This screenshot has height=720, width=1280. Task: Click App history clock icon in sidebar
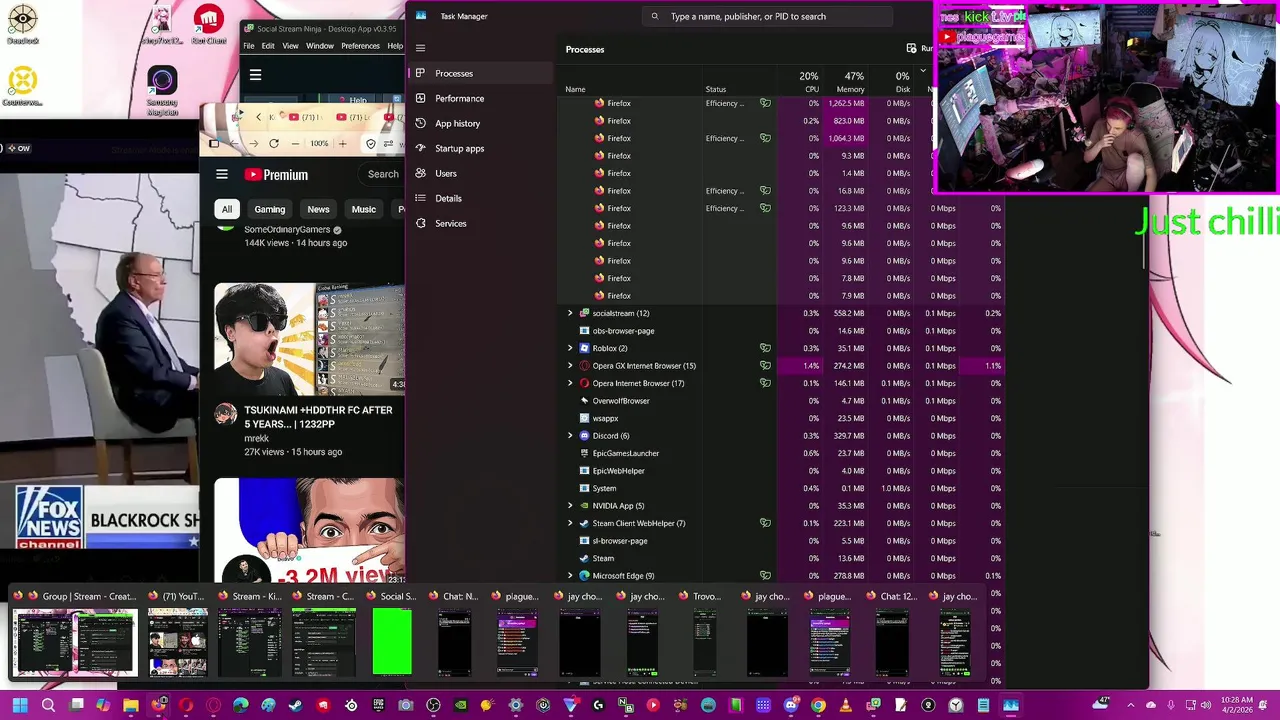pyautogui.click(x=421, y=123)
